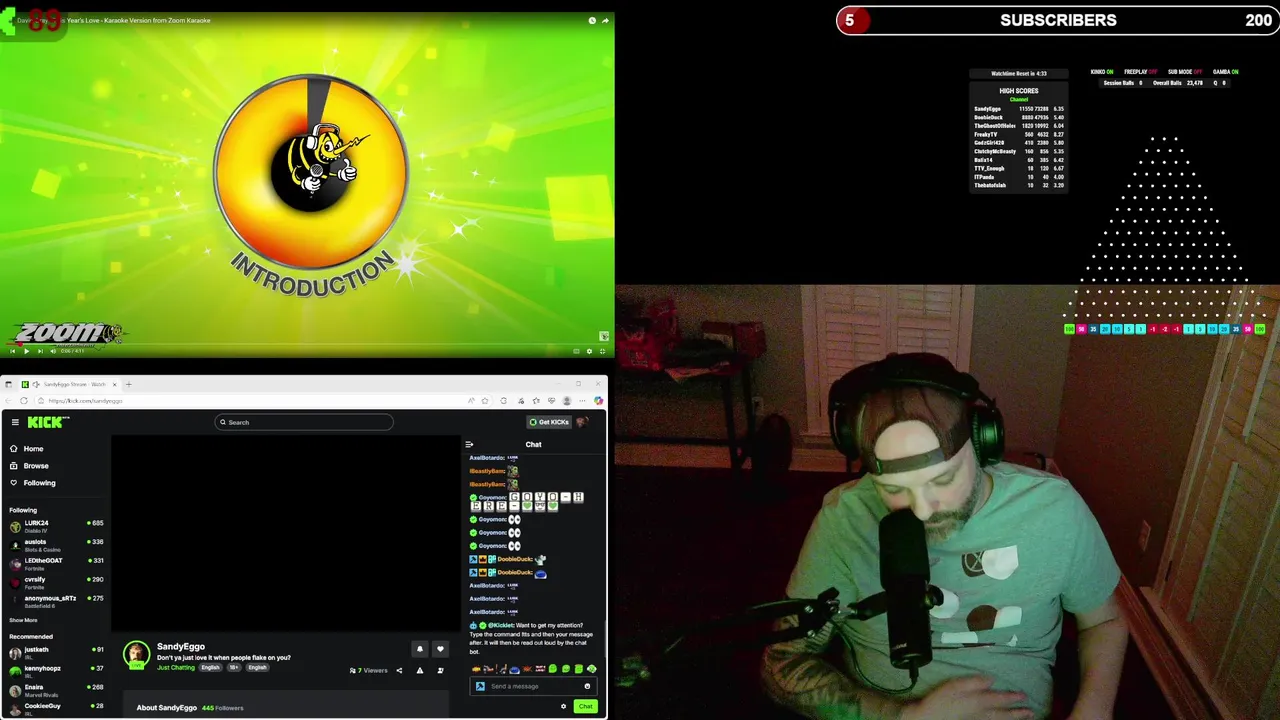Click the video progress bar

pos(307,344)
